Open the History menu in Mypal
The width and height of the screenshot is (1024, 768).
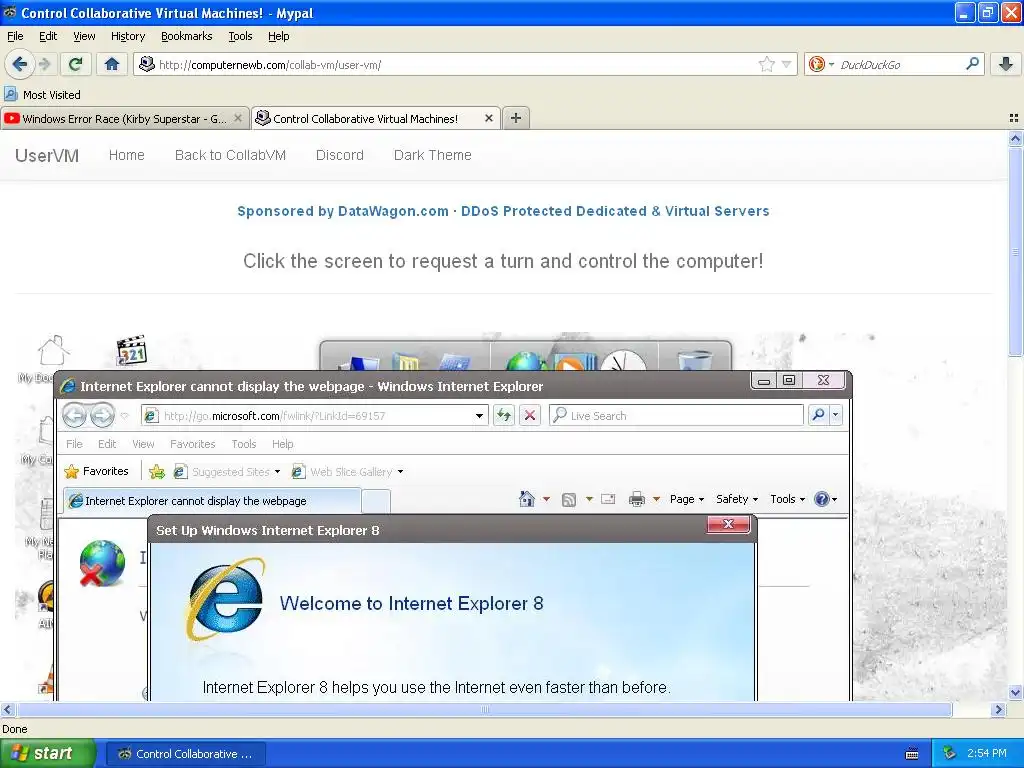pos(127,36)
